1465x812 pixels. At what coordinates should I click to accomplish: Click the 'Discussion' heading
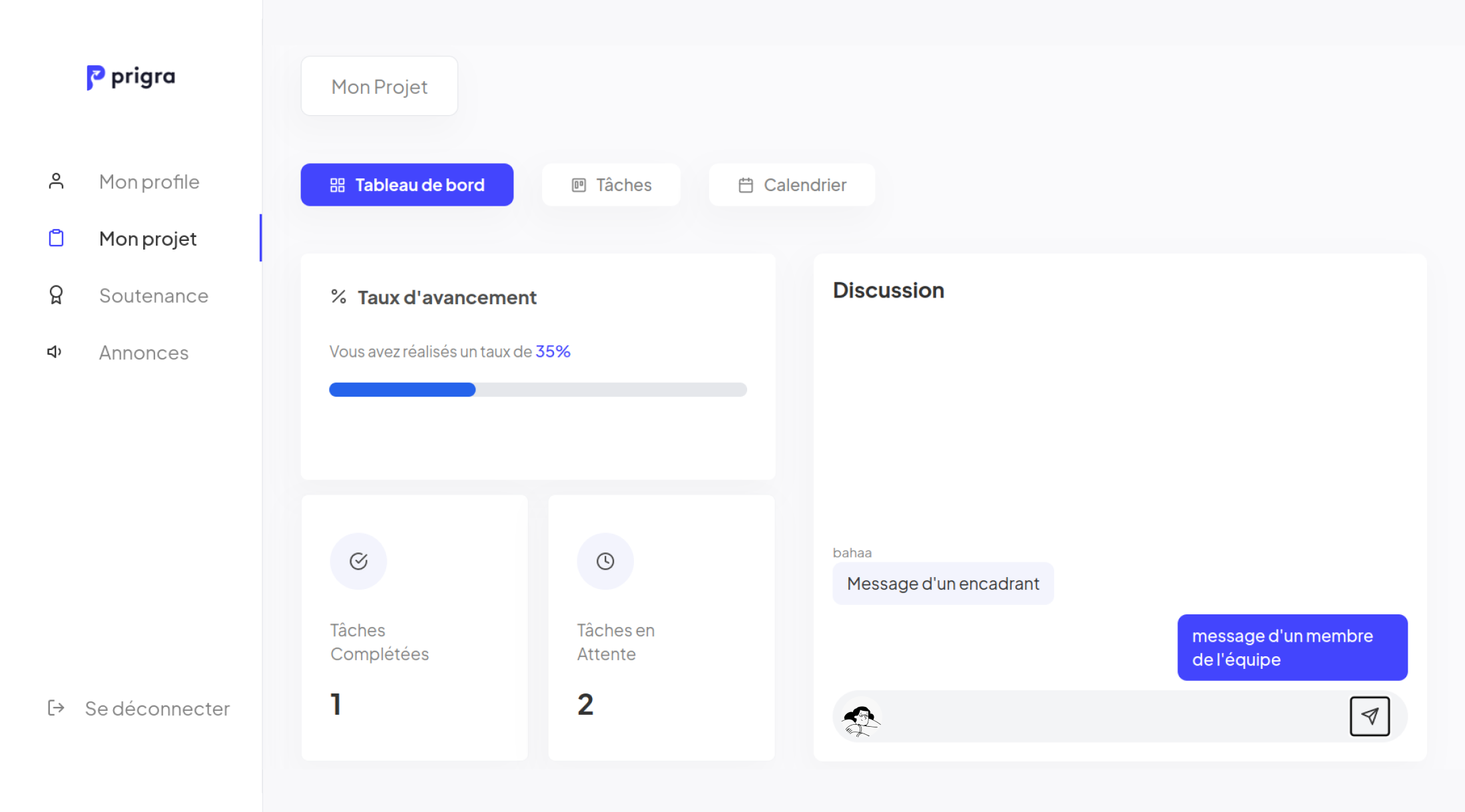pyautogui.click(x=888, y=290)
